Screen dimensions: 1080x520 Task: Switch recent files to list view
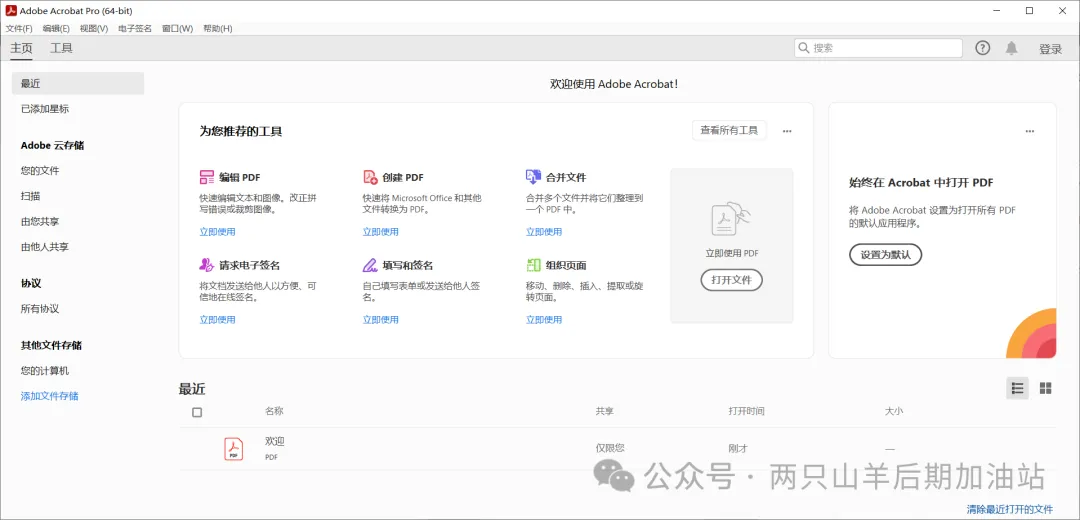tap(1017, 388)
